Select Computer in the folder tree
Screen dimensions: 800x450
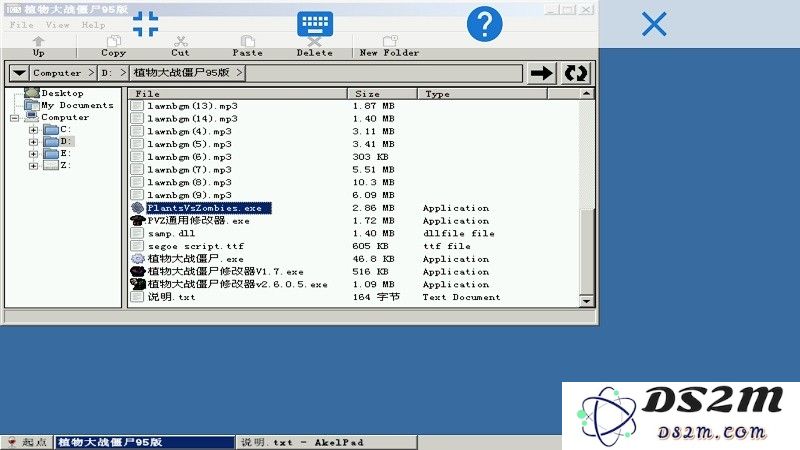65,117
